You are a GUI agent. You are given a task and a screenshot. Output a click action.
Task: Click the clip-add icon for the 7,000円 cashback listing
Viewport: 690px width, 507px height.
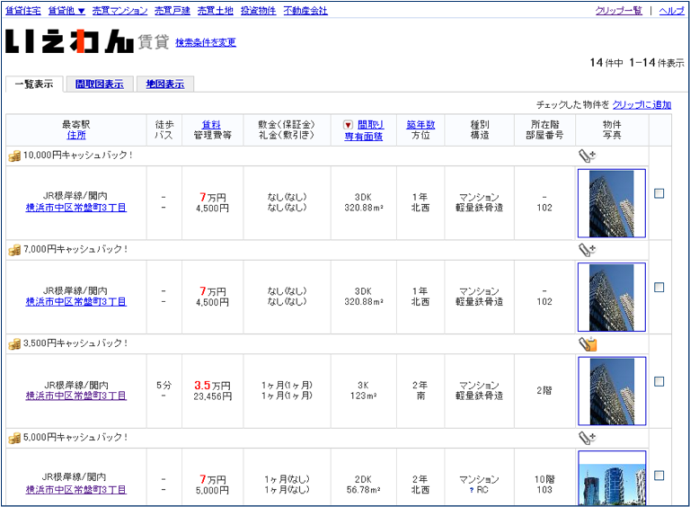586,249
